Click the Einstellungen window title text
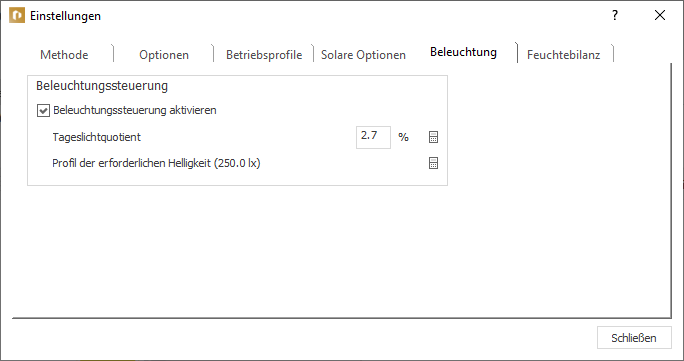This screenshot has width=684, height=361. pos(65,16)
